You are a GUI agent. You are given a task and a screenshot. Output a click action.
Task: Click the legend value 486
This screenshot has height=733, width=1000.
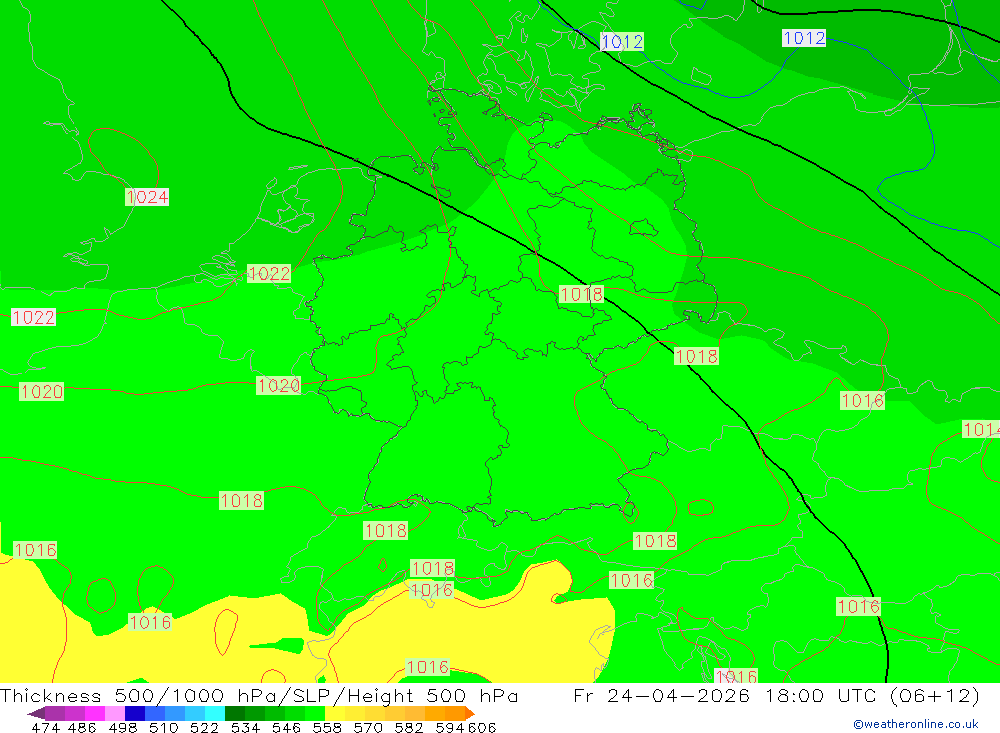tap(82, 727)
